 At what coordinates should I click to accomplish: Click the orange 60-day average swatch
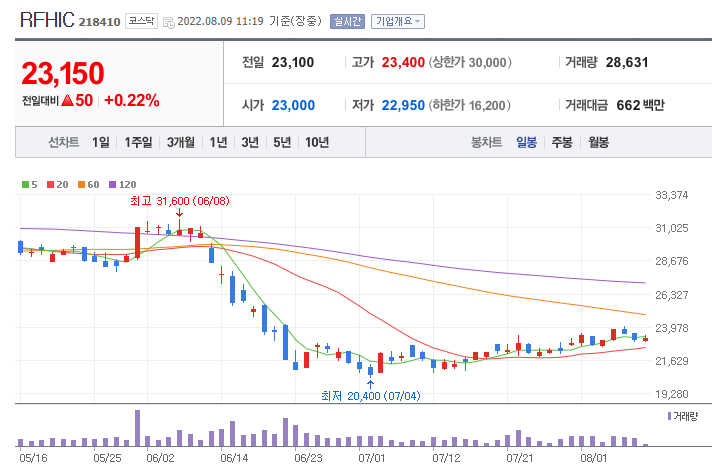point(82,184)
